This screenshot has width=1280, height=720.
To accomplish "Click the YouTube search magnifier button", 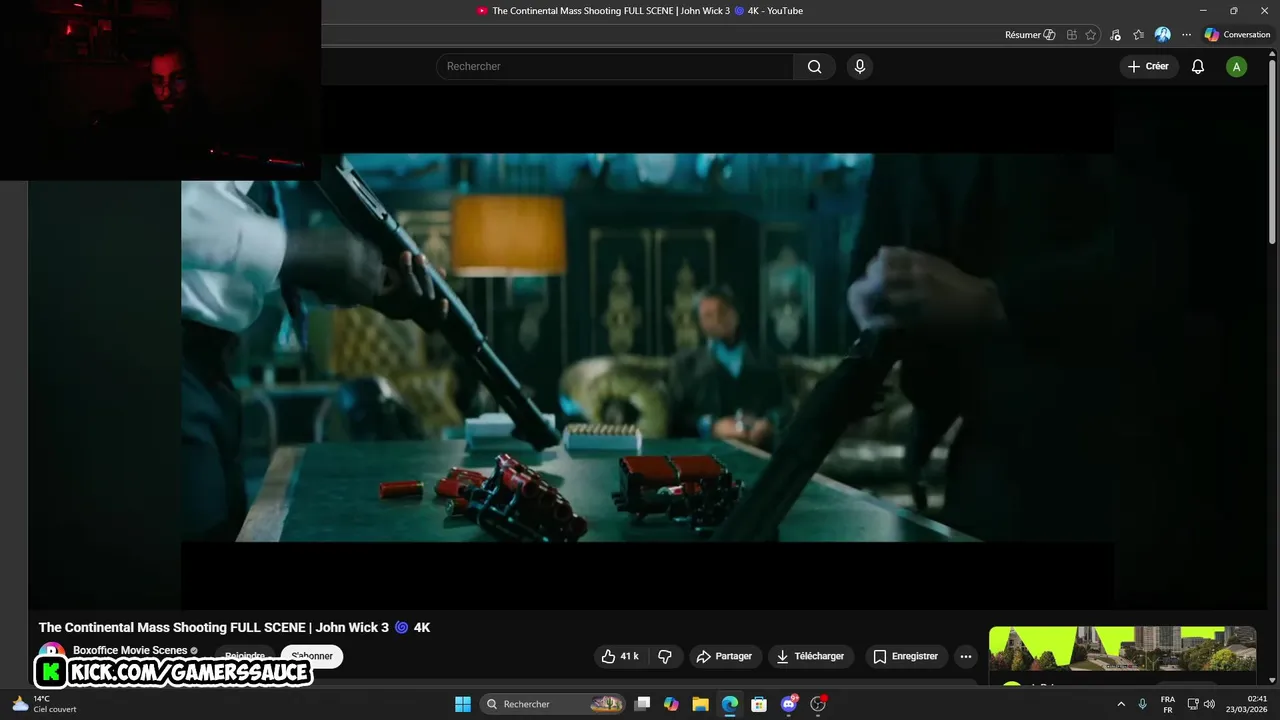I will pos(814,67).
